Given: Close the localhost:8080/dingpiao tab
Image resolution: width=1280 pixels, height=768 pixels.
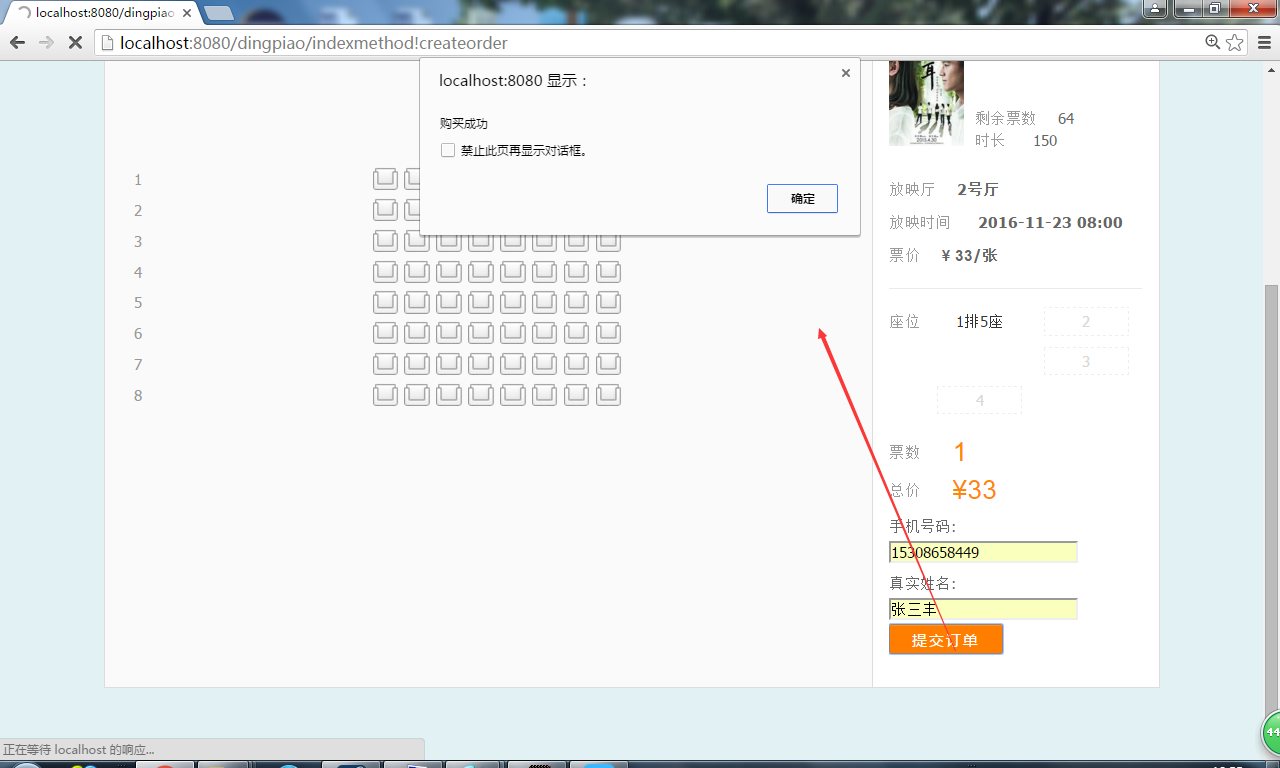Looking at the screenshot, I should pyautogui.click(x=187, y=13).
